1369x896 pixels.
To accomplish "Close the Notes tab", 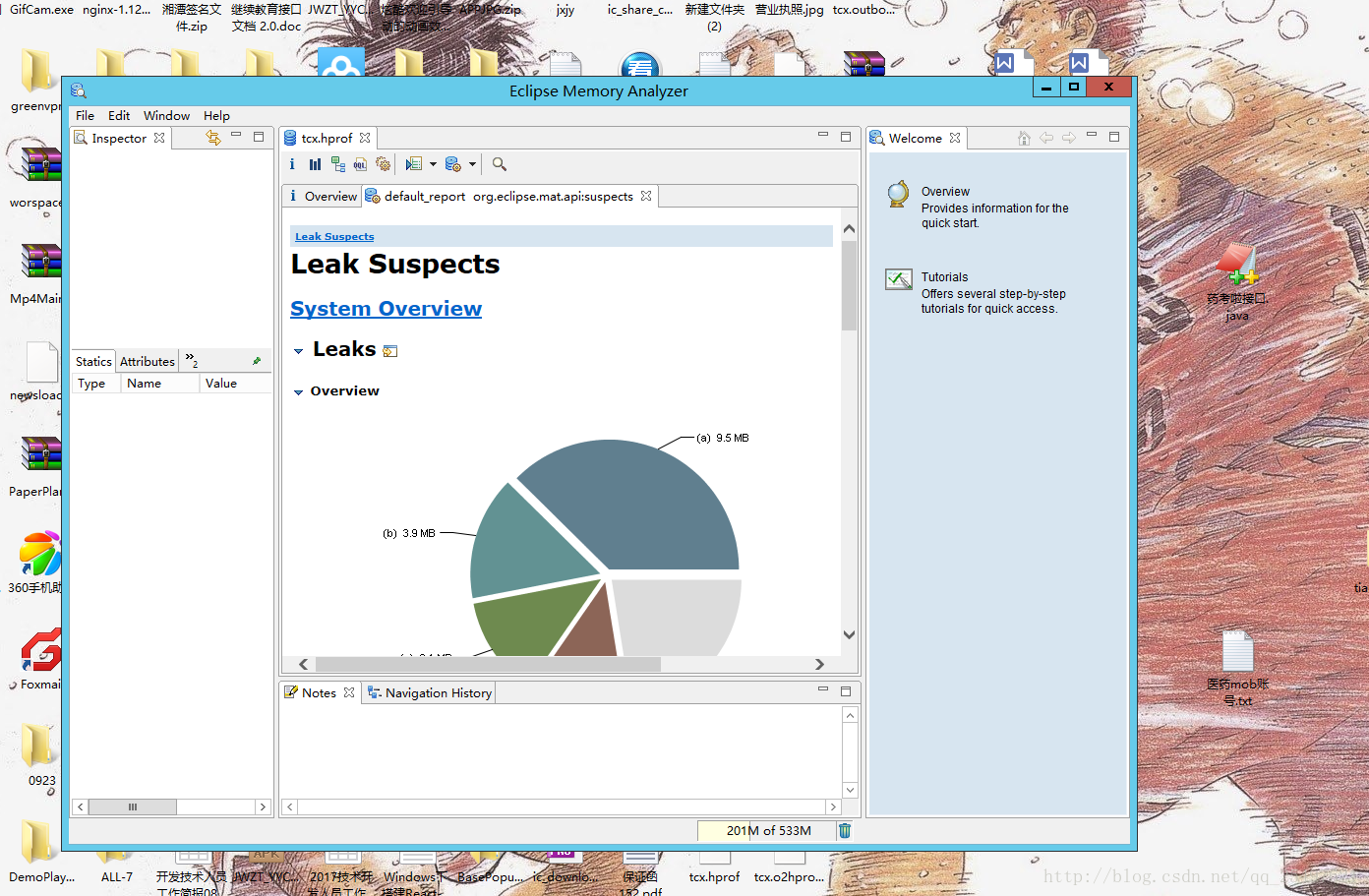I will (x=349, y=692).
